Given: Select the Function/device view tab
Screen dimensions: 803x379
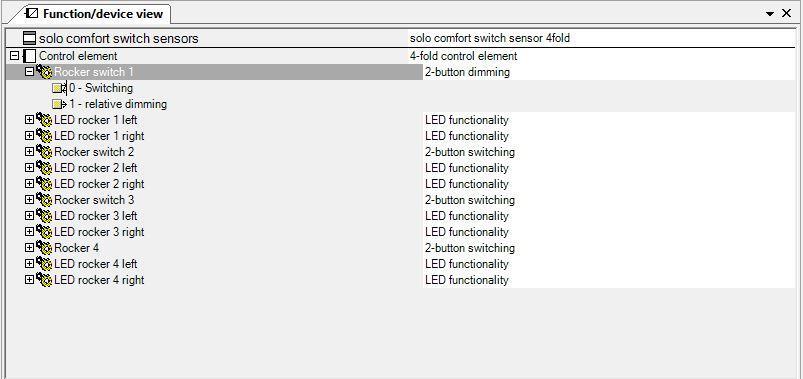Looking at the screenshot, I should point(94,14).
